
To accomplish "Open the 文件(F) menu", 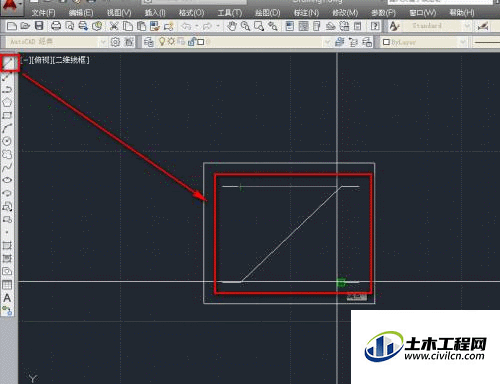I will click(43, 13).
